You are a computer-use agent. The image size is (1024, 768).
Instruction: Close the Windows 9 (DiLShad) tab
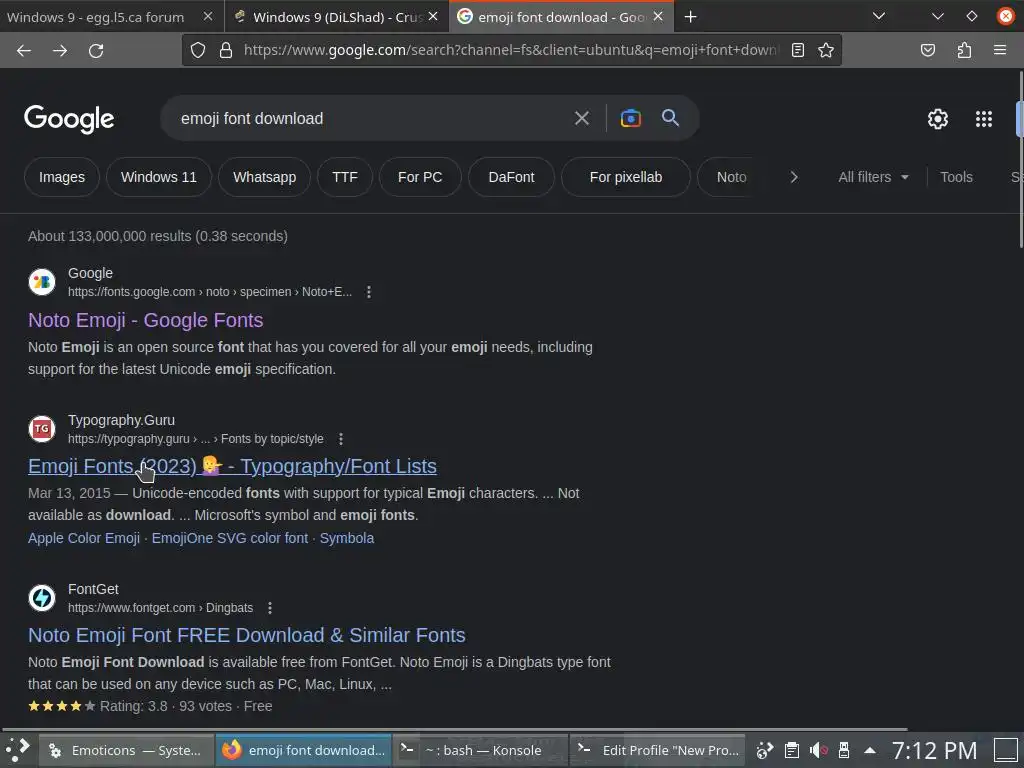(x=433, y=17)
